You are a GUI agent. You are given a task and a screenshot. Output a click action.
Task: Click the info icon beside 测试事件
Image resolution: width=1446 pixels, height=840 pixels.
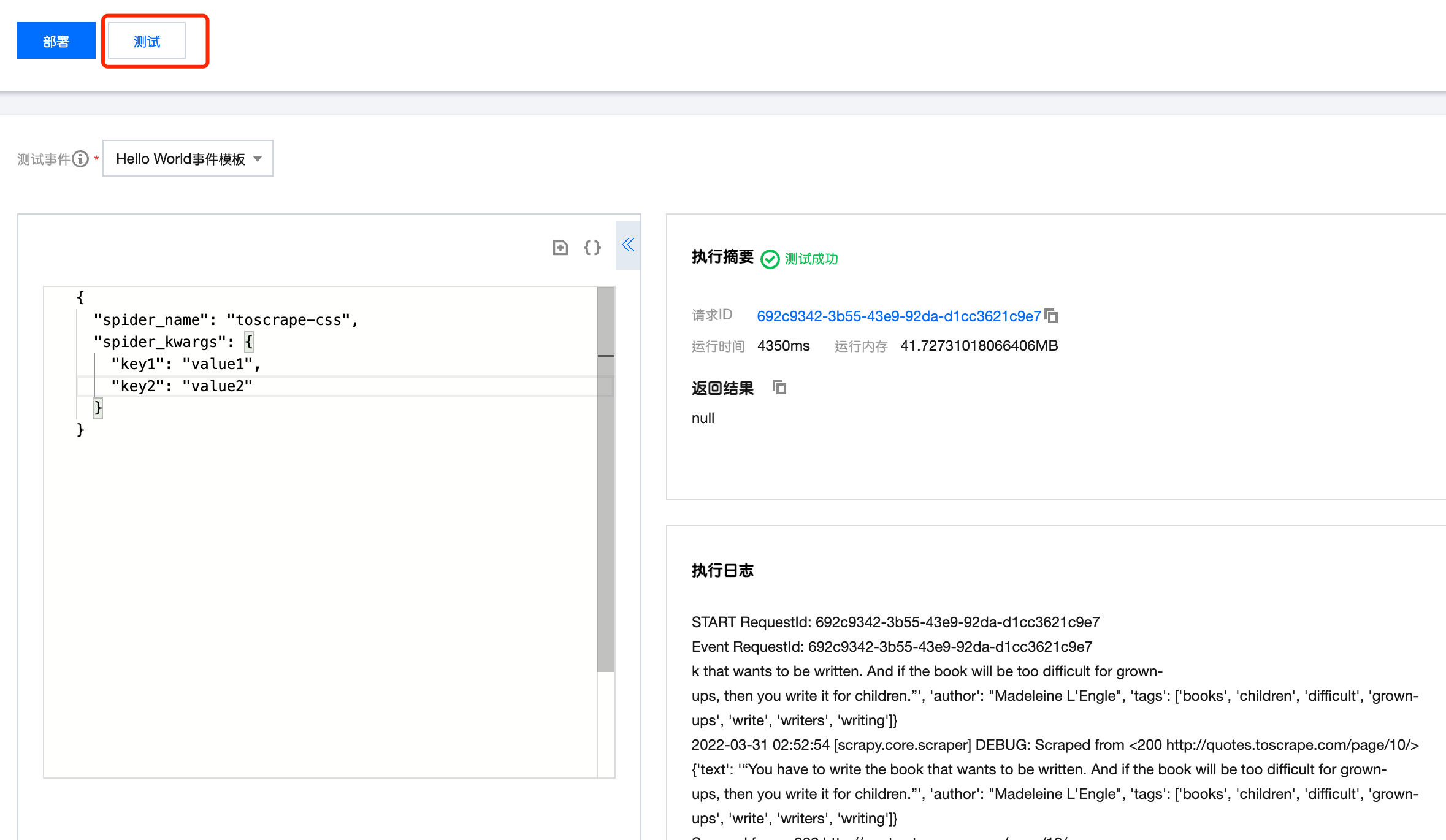tap(80, 158)
